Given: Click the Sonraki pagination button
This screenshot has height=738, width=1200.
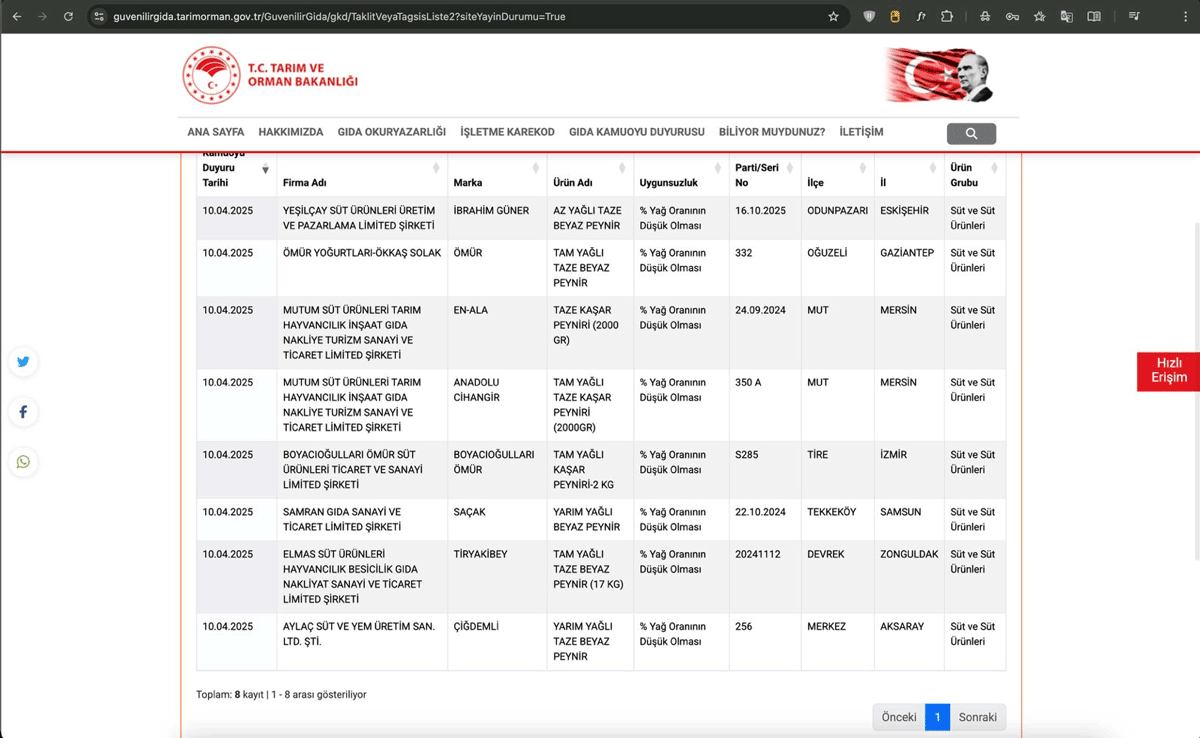Looking at the screenshot, I should [x=978, y=717].
